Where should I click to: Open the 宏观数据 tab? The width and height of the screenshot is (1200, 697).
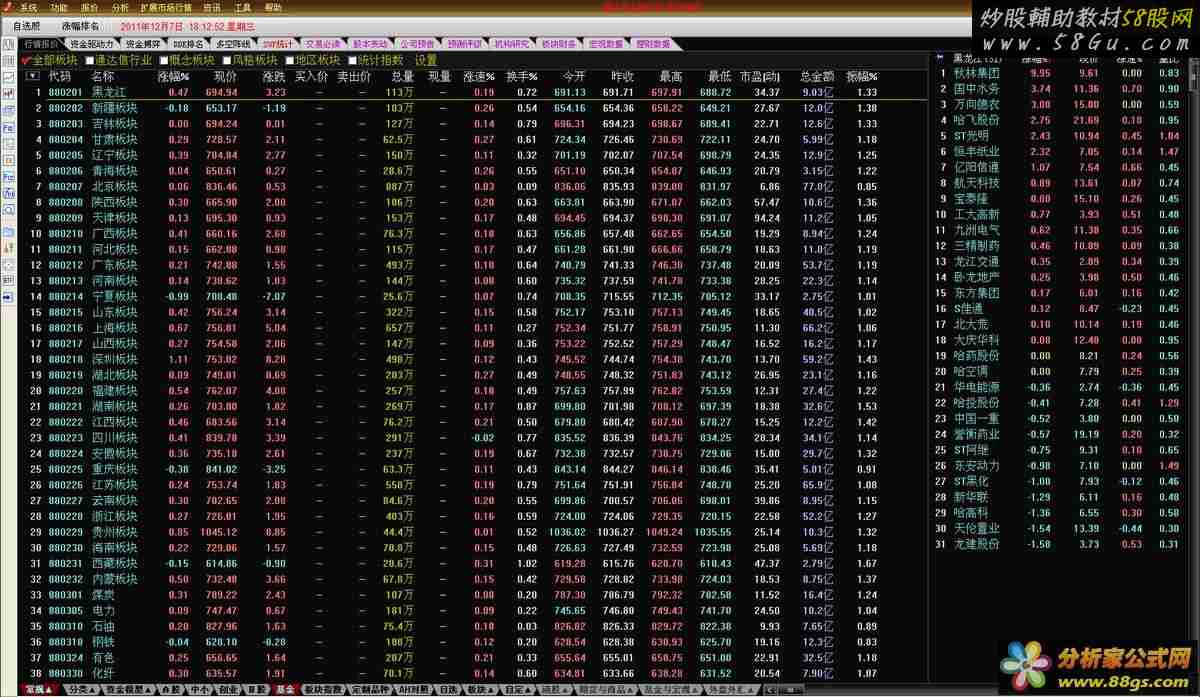[606, 44]
